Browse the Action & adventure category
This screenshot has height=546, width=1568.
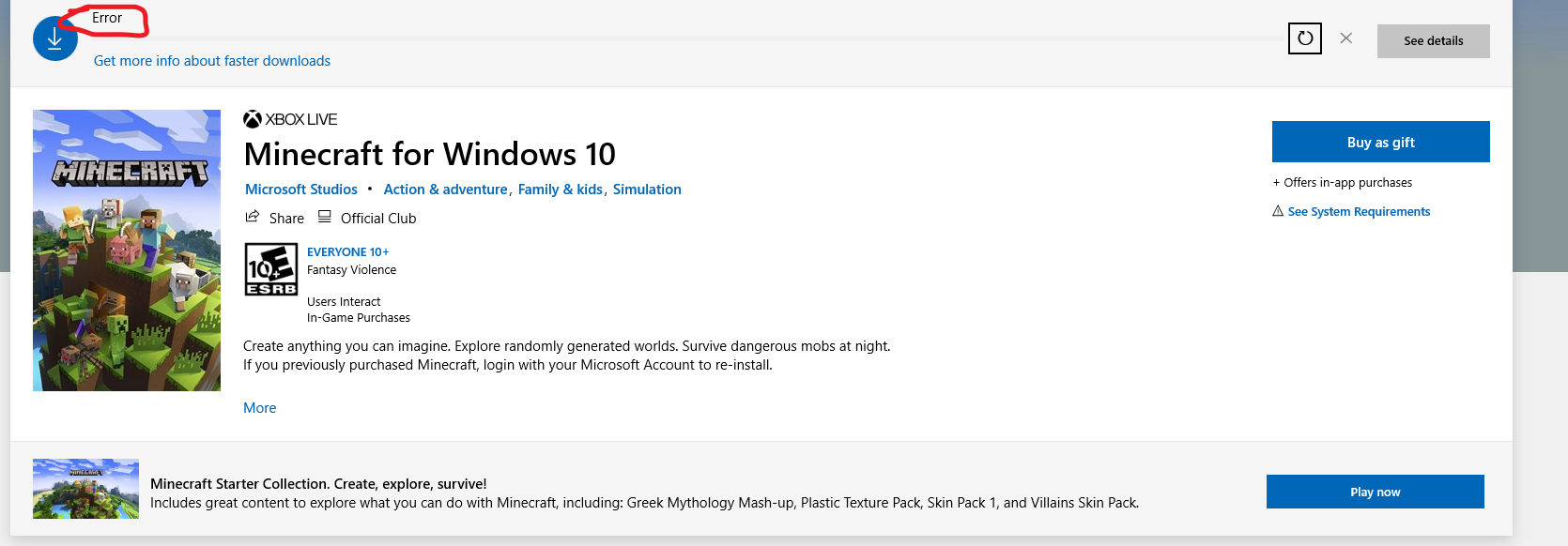(x=446, y=190)
